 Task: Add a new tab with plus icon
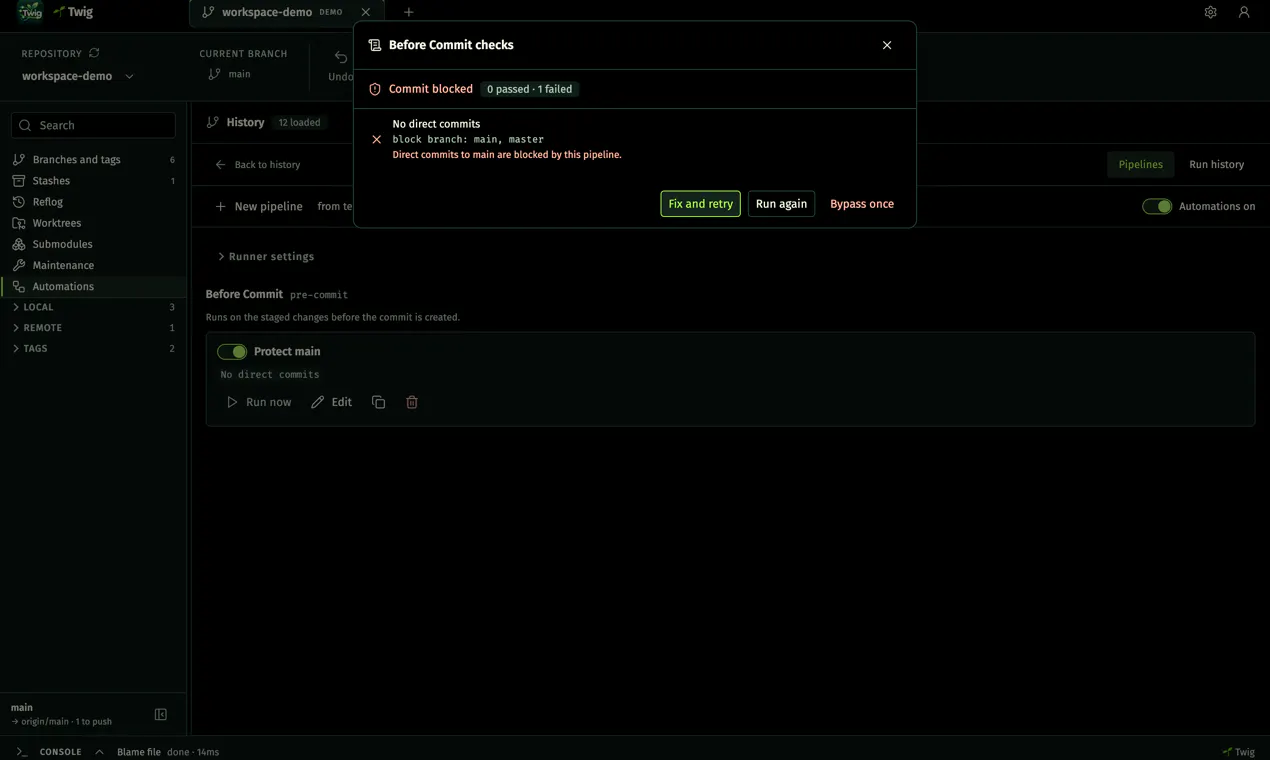click(408, 12)
